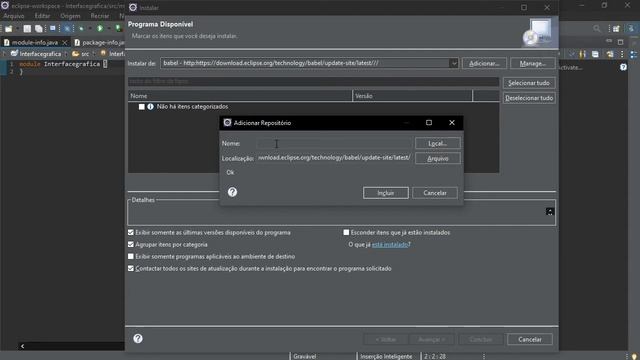Click 'Inserção Inteligente' in status bar

coord(386,356)
